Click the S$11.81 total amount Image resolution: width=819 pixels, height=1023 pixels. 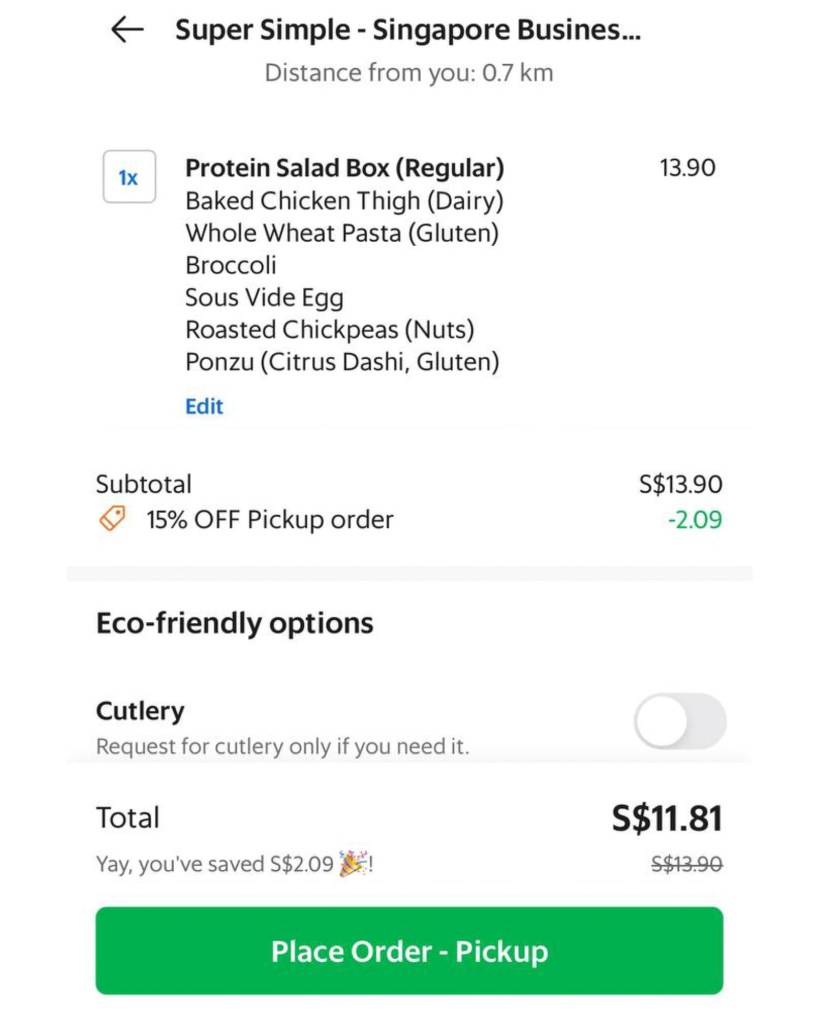(x=667, y=819)
